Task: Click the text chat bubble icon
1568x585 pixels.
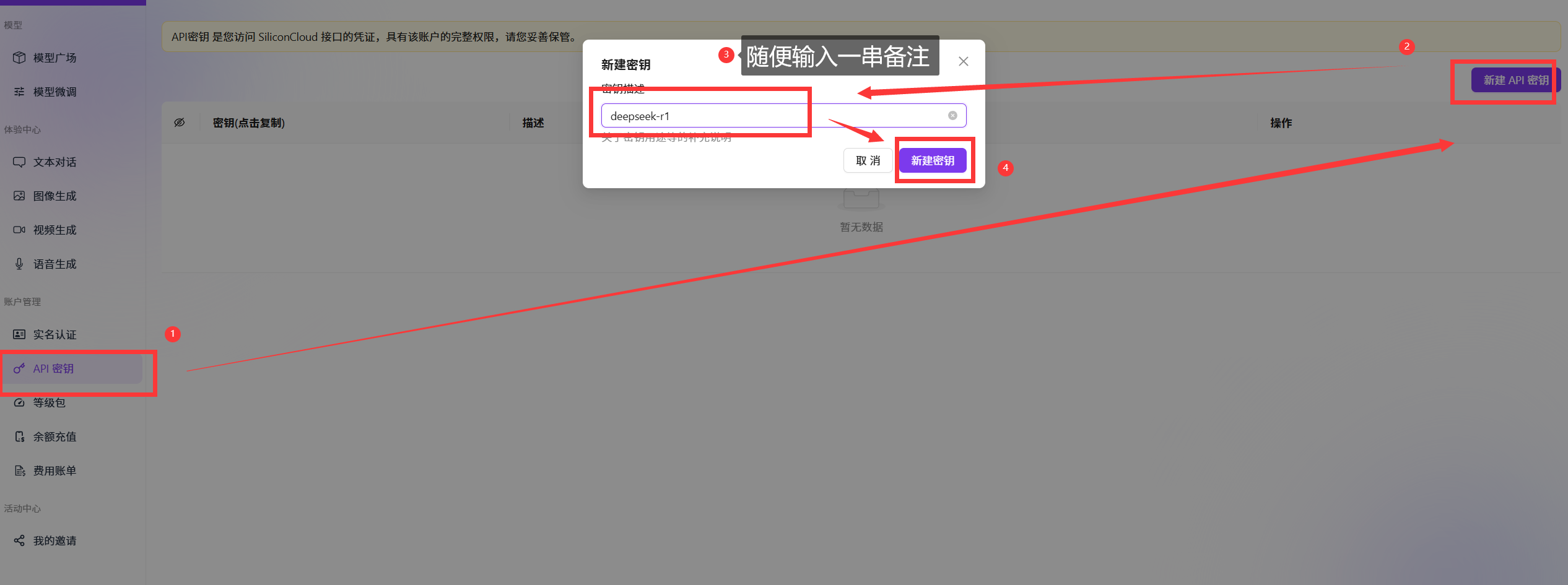Action: 19,162
